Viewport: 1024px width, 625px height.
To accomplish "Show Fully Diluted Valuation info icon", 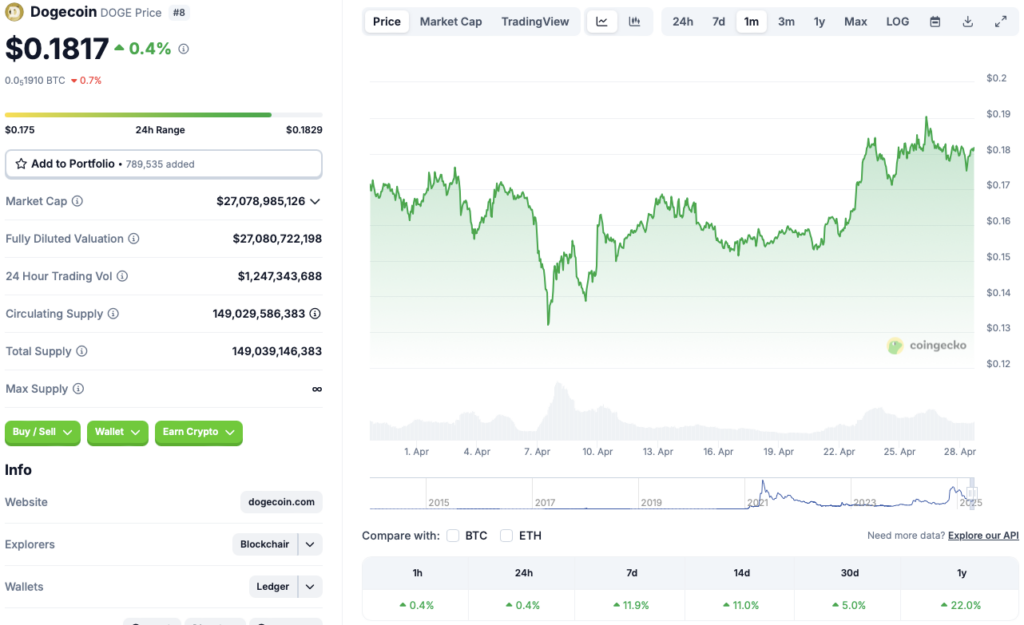I will click(134, 239).
